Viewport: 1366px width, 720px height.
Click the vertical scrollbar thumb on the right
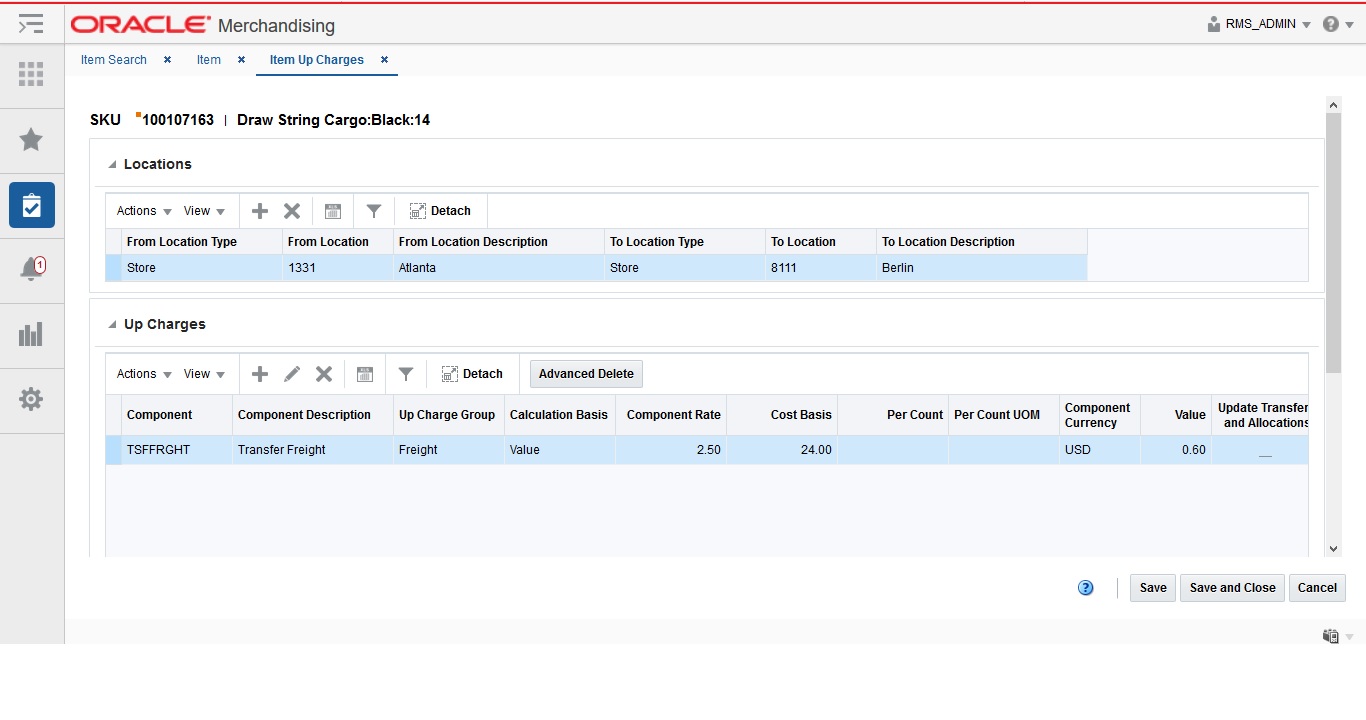(1333, 242)
